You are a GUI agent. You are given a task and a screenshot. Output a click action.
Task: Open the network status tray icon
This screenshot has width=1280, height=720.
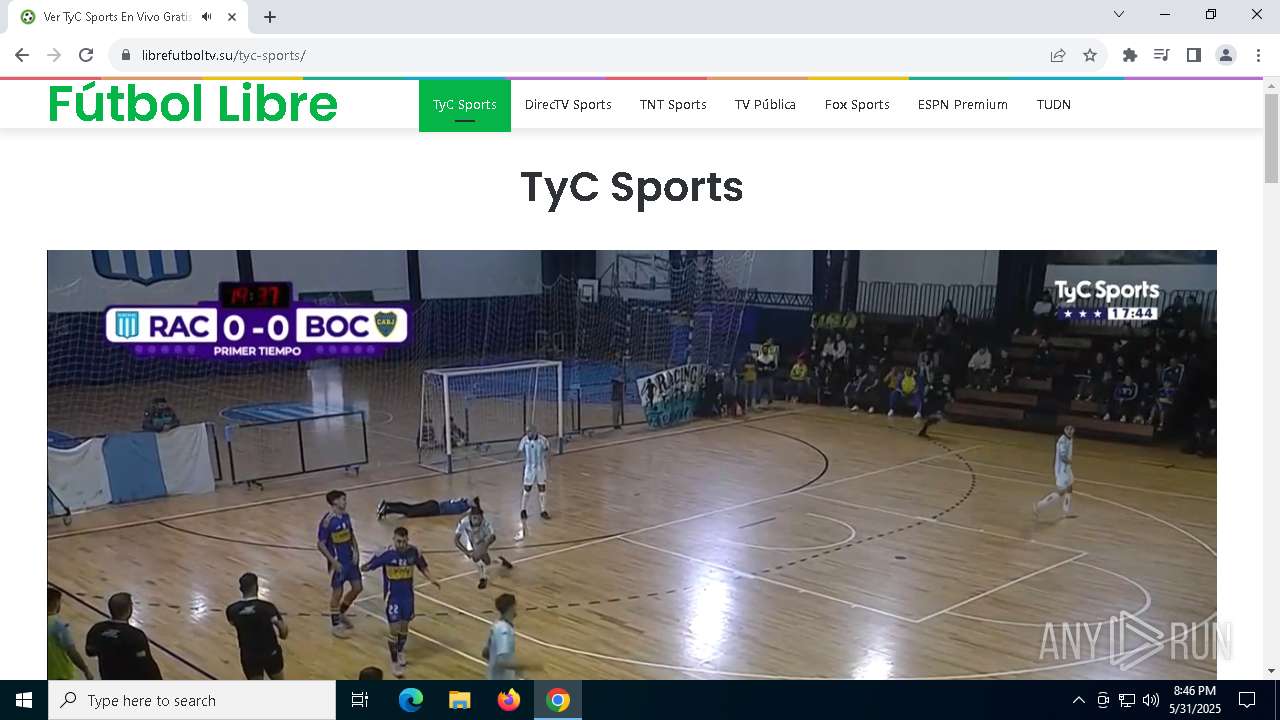pyautogui.click(x=1127, y=700)
